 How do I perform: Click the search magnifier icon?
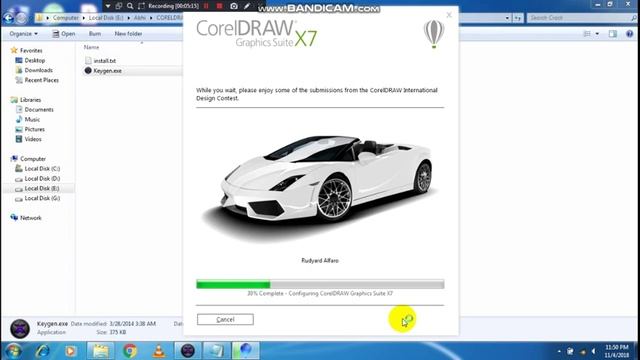point(633,18)
